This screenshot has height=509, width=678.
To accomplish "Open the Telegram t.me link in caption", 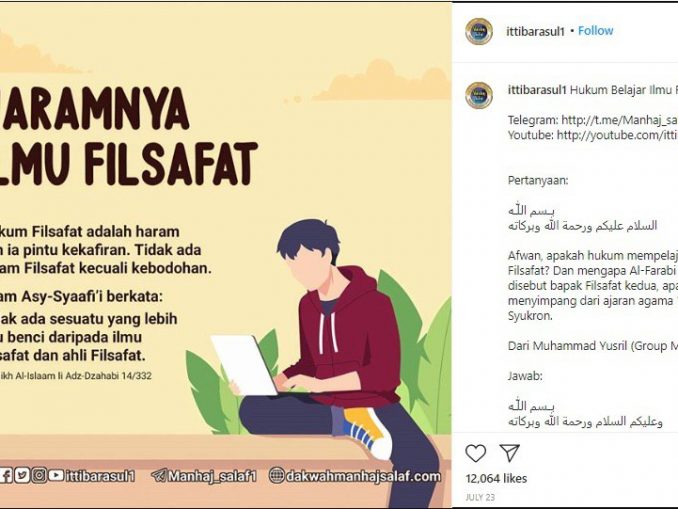I will coord(619,120).
